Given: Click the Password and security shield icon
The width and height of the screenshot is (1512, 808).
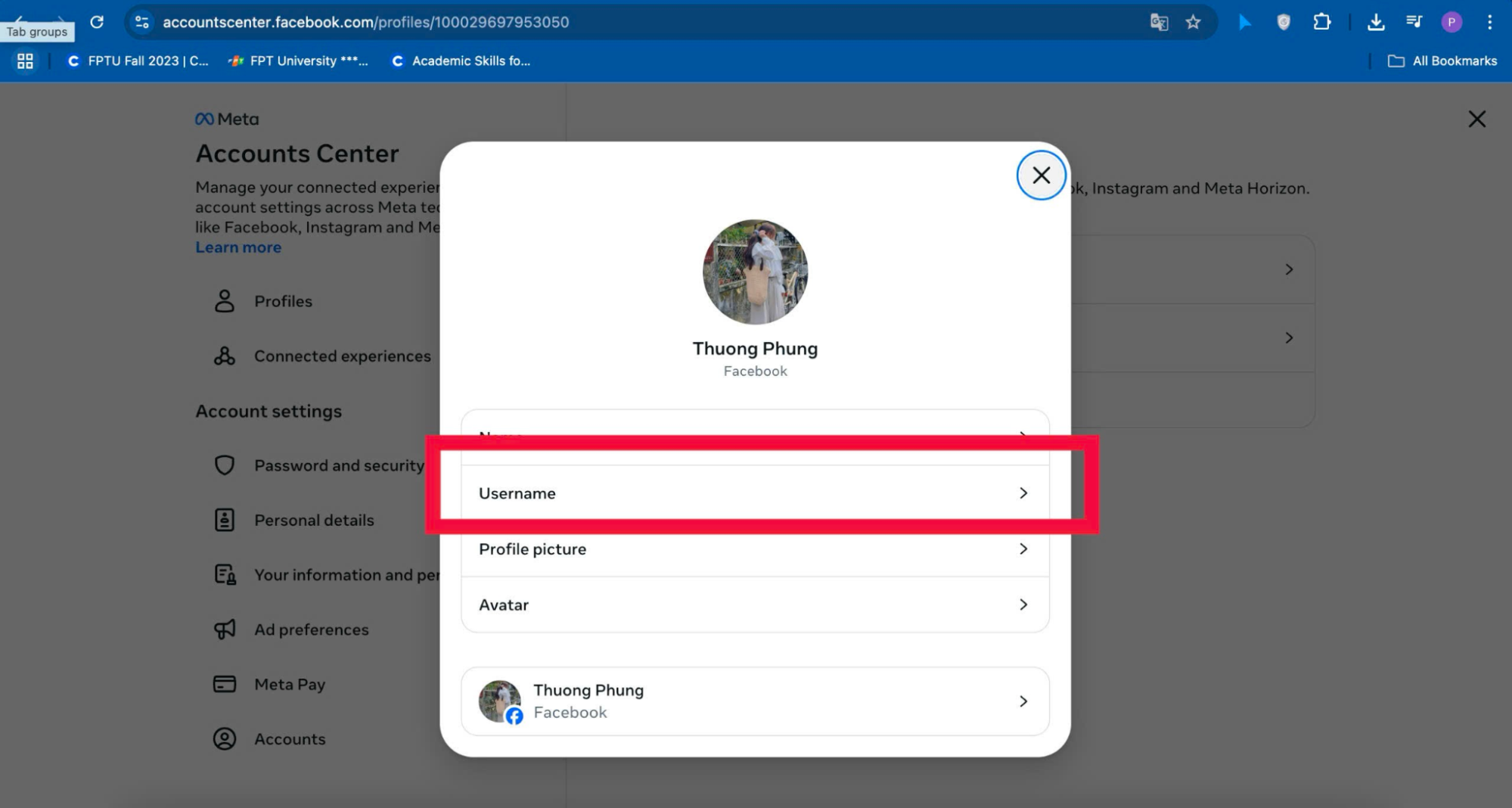Looking at the screenshot, I should pyautogui.click(x=225, y=465).
